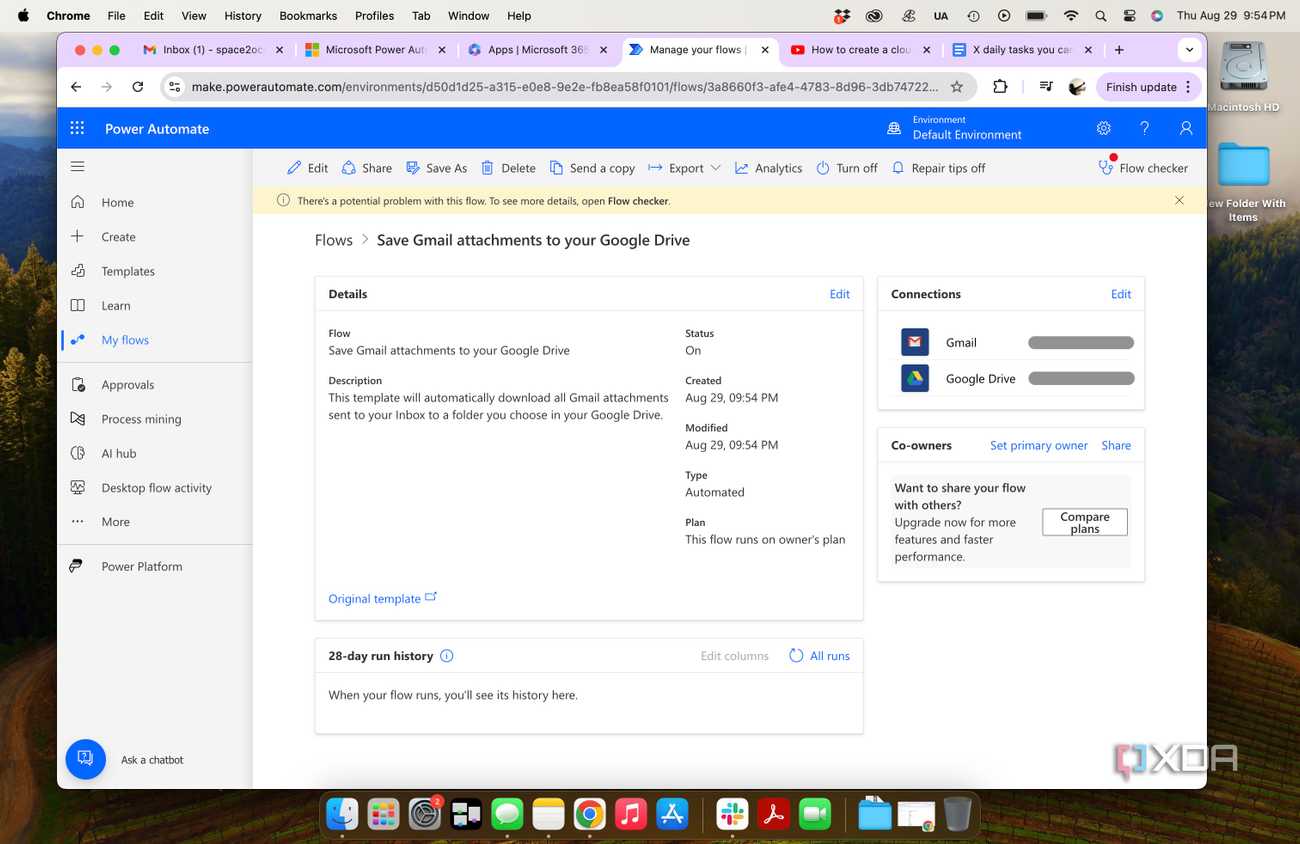The image size is (1300, 844).
Task: Open Power Platform in sidebar
Action: (x=142, y=566)
